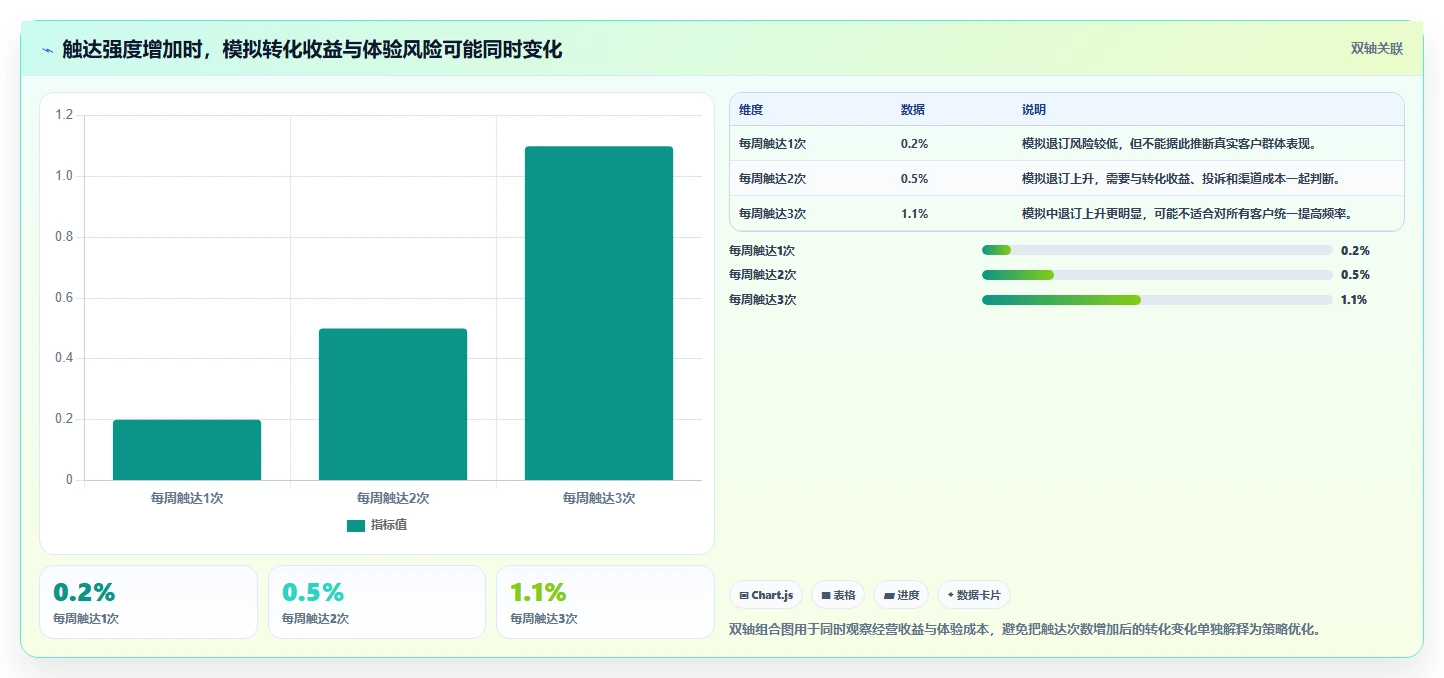Select the 表格 tag
The height and width of the screenshot is (678, 1444).
click(x=838, y=595)
